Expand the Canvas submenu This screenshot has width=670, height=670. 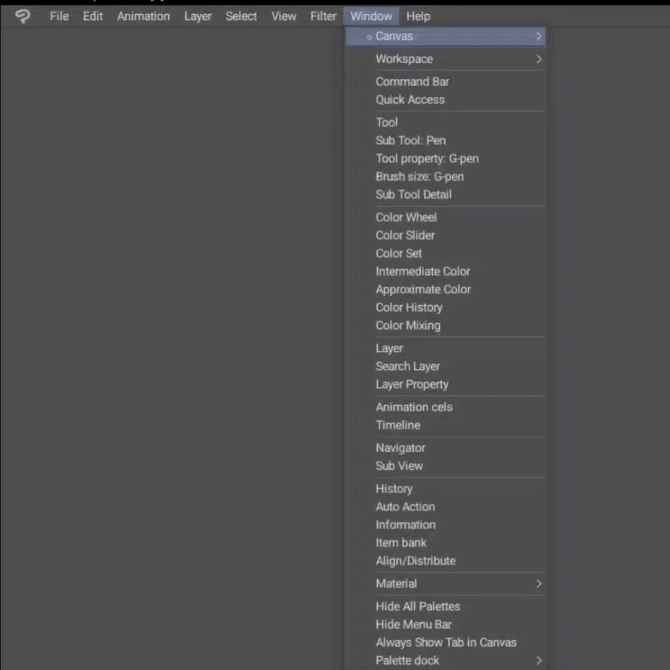445,37
